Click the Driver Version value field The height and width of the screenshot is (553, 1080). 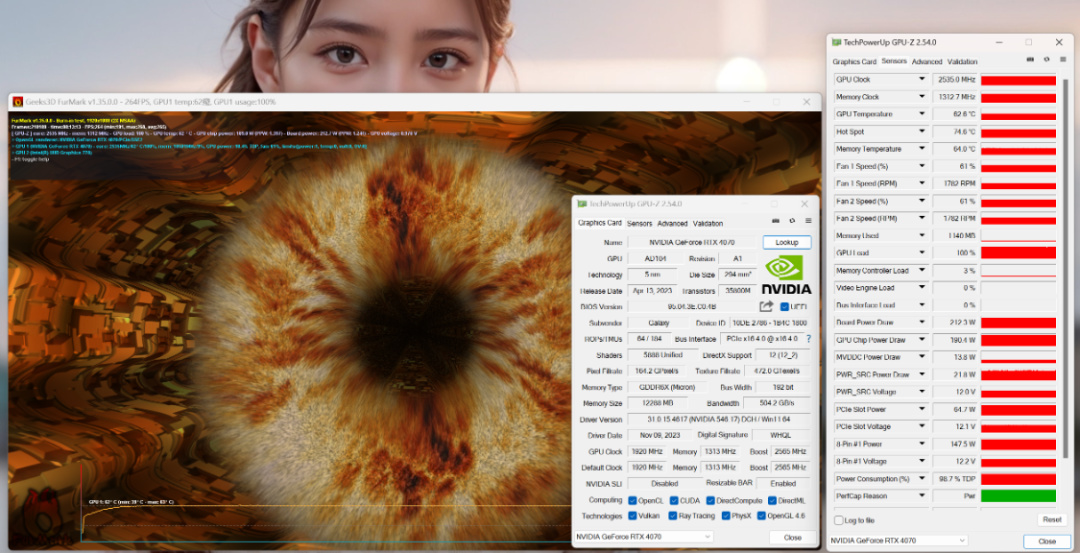point(719,419)
